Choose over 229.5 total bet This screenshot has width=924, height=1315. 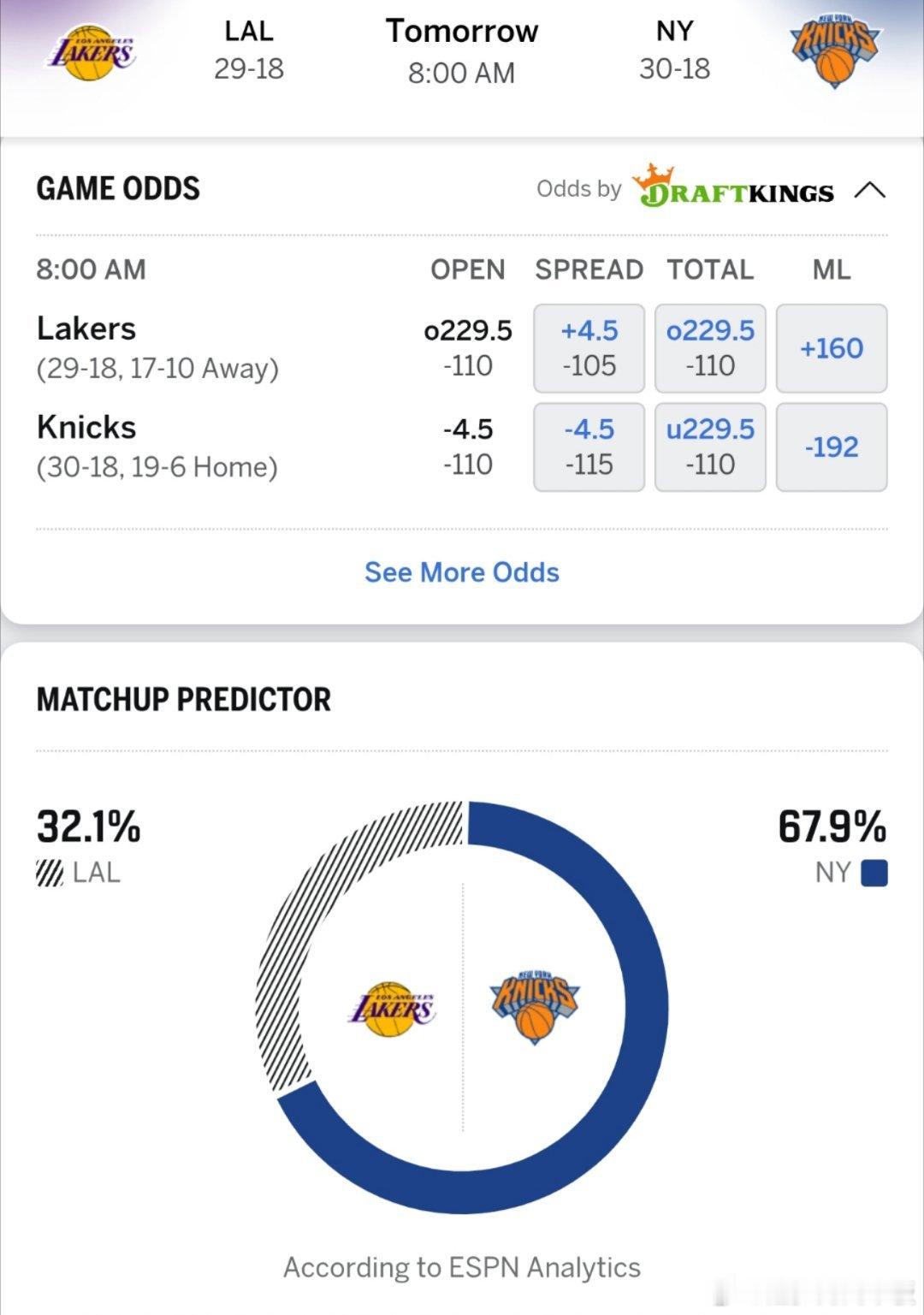pyautogui.click(x=710, y=348)
